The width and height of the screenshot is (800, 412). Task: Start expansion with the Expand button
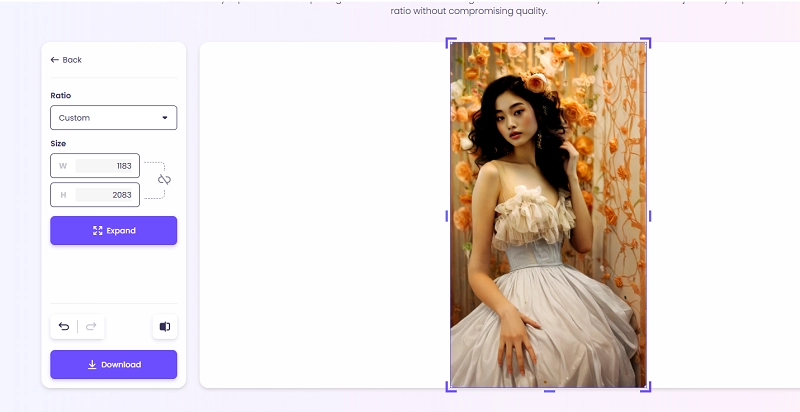113,230
